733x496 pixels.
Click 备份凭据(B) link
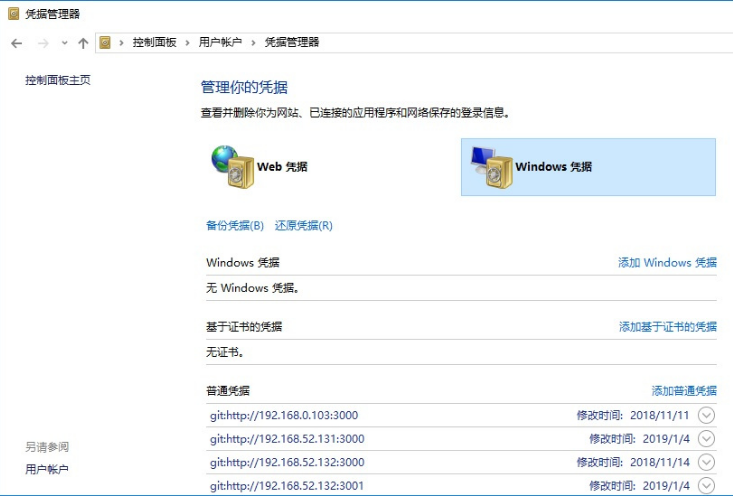click(235, 226)
